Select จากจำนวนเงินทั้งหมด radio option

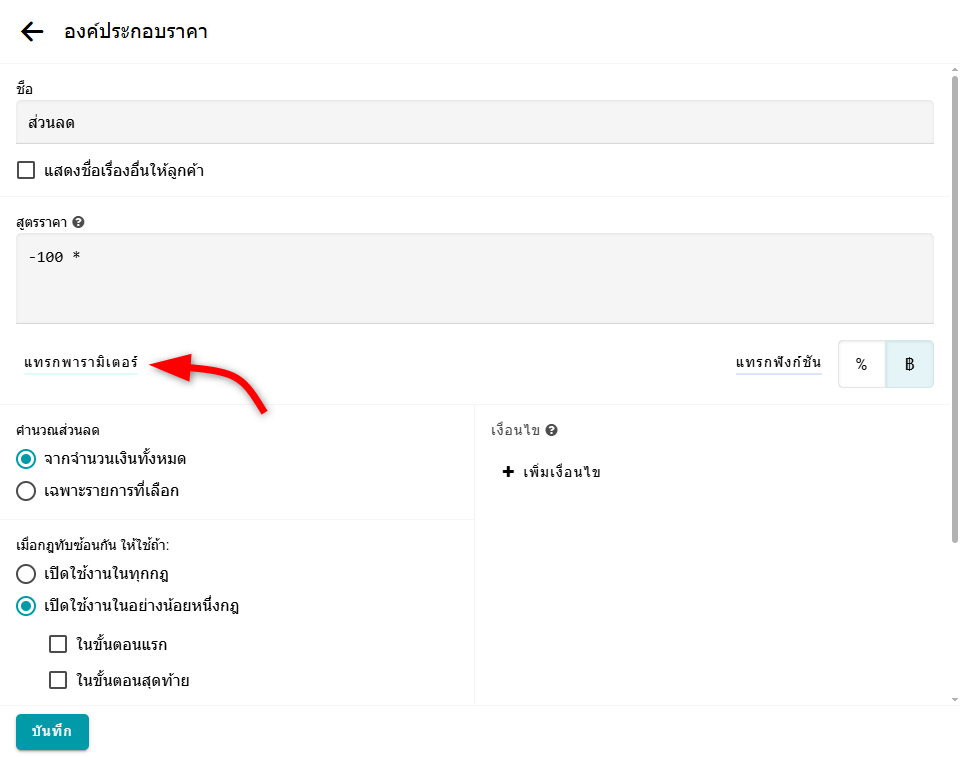pos(26,459)
